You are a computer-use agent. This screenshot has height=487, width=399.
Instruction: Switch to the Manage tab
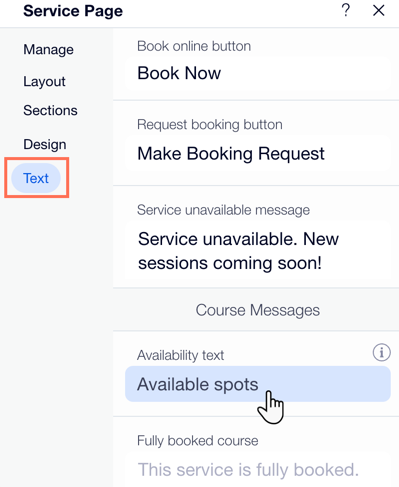pos(48,50)
